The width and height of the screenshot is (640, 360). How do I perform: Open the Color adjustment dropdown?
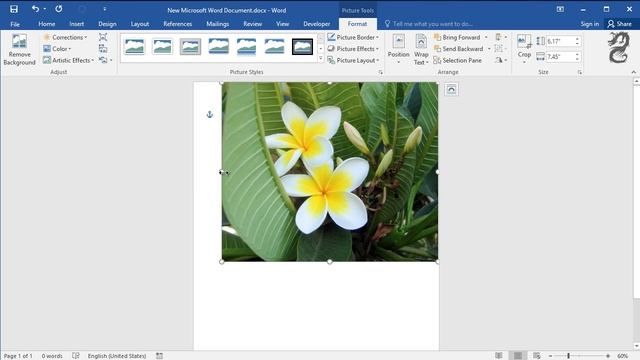point(57,49)
